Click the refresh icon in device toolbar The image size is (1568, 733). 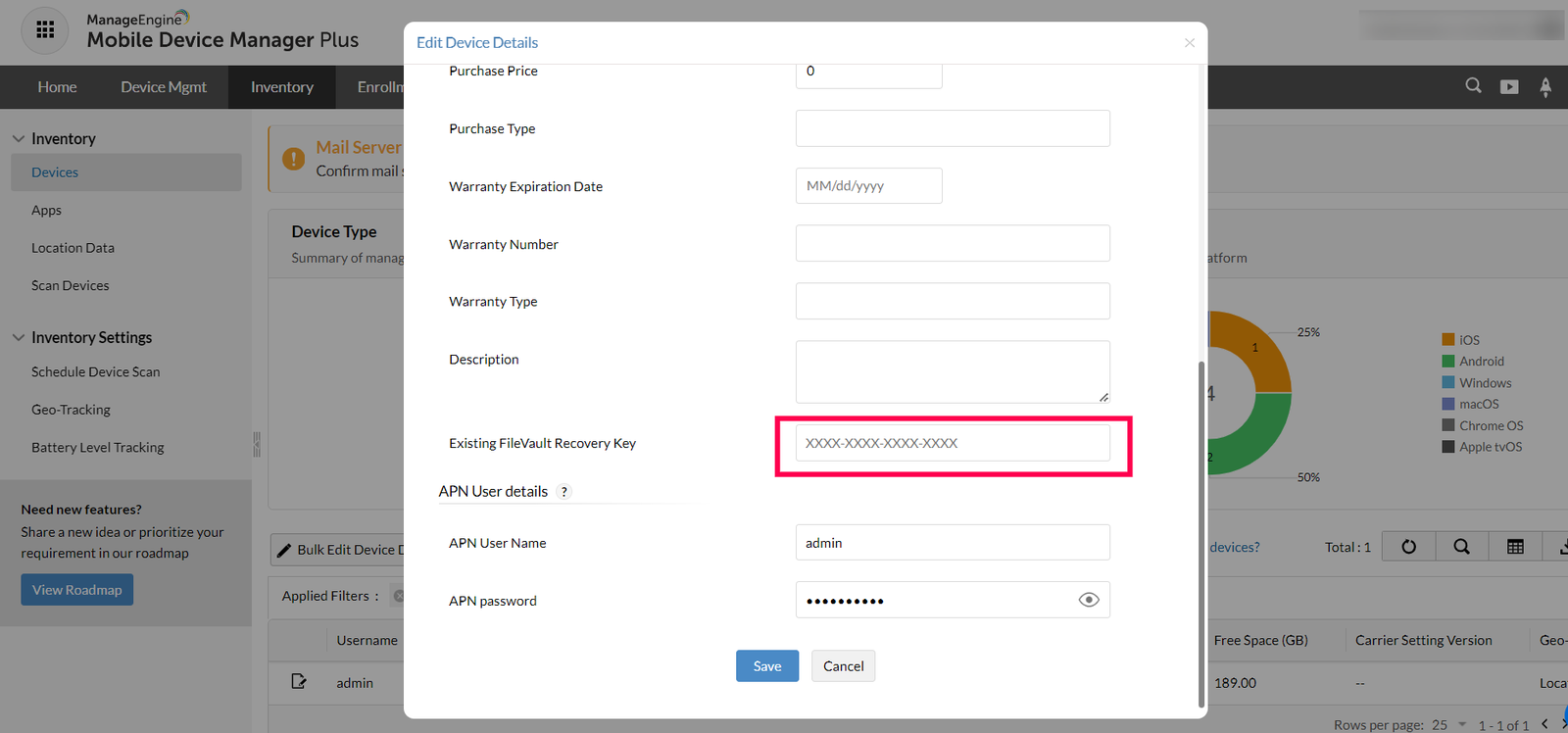pyautogui.click(x=1408, y=547)
